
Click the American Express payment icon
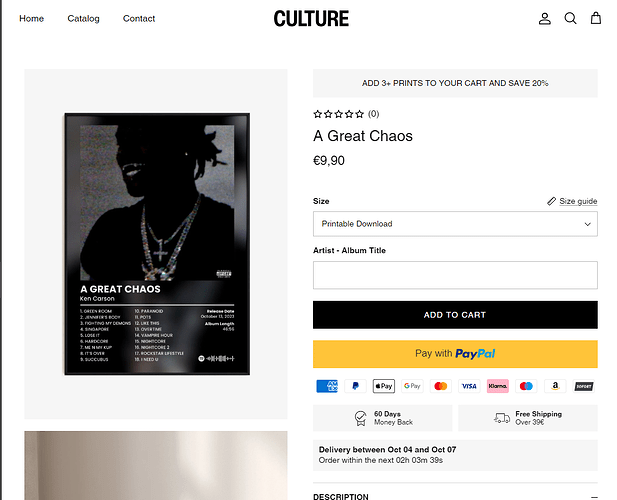(327, 386)
